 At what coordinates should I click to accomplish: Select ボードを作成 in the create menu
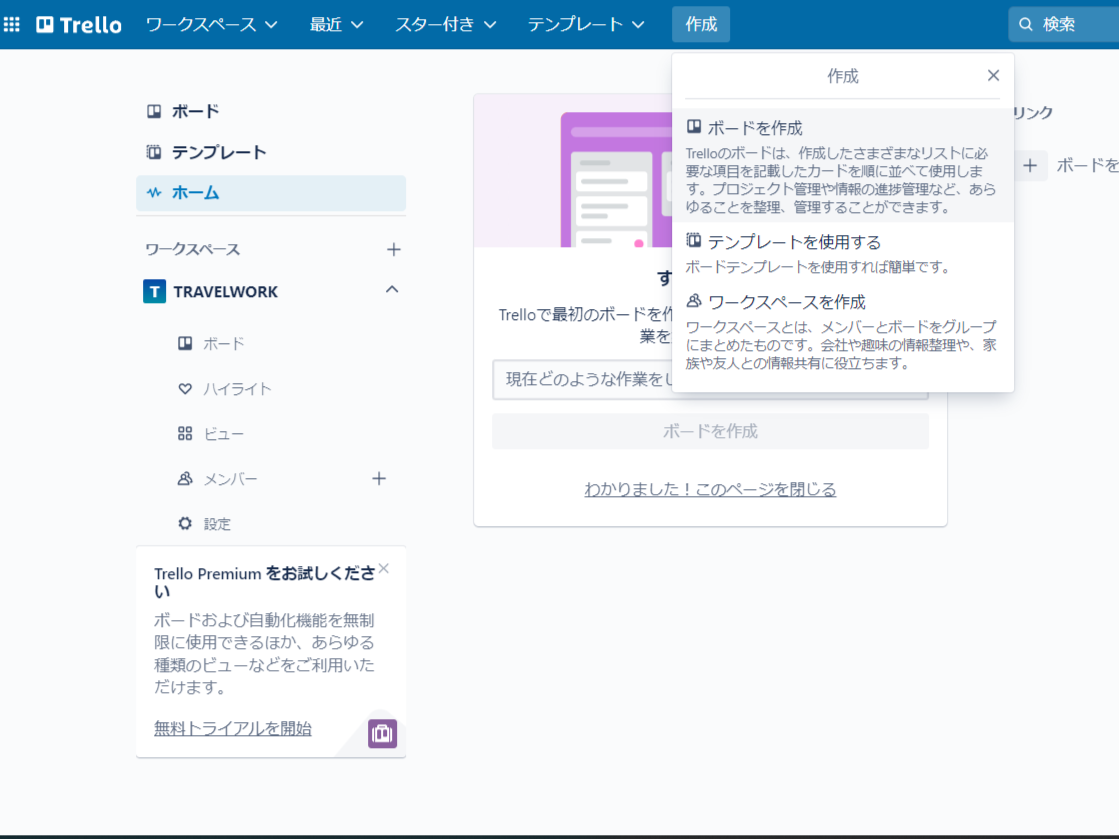(843, 166)
